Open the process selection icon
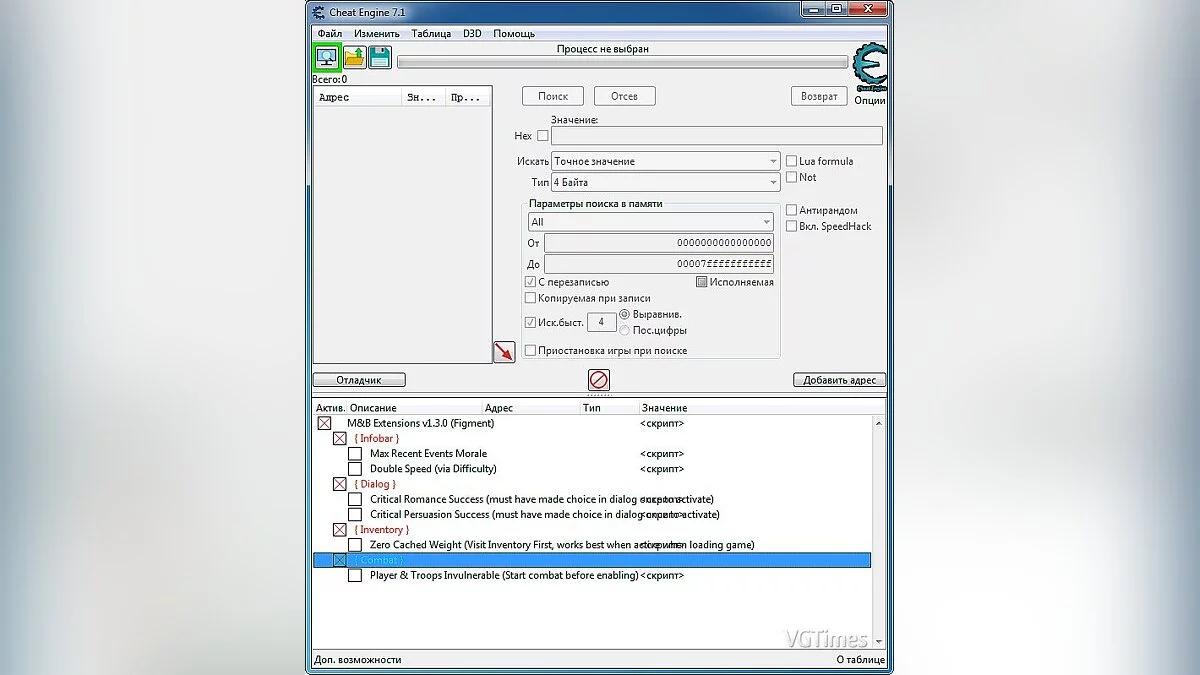The image size is (1200, 675). tap(327, 57)
